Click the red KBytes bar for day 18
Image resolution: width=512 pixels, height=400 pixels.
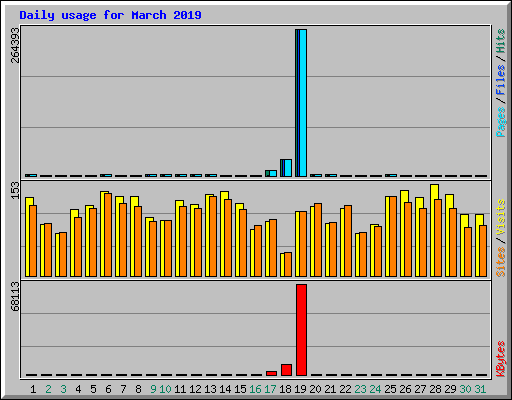(286, 370)
